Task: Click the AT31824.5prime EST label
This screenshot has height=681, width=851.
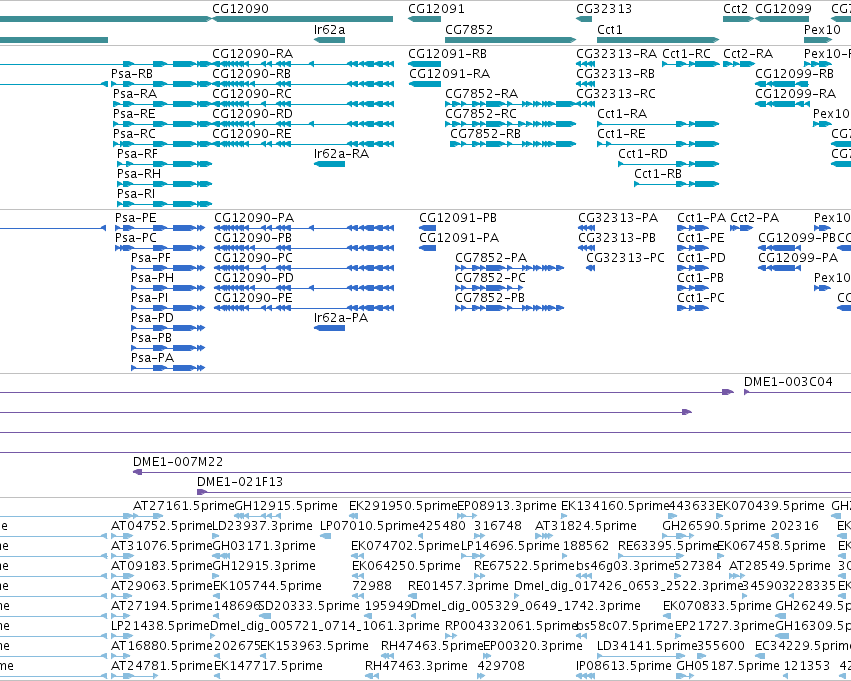Action: 586,526
